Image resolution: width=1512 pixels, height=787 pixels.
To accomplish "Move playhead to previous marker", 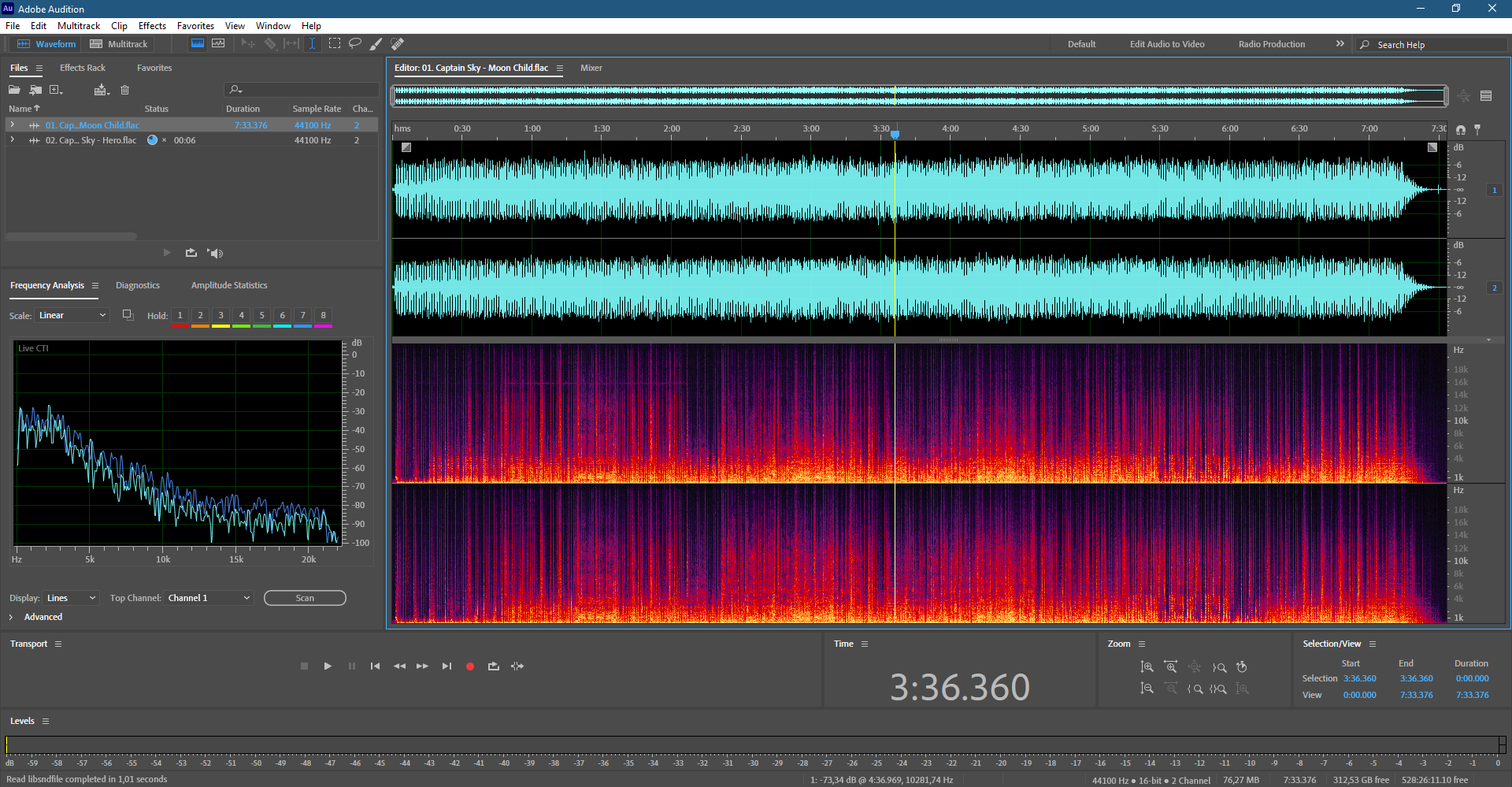I will coord(375,666).
